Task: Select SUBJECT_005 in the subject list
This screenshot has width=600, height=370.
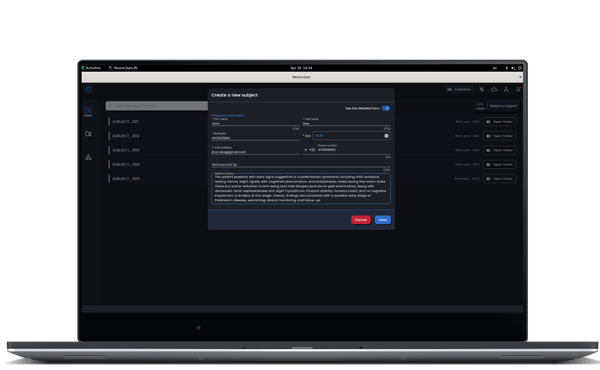Action: tap(126, 179)
